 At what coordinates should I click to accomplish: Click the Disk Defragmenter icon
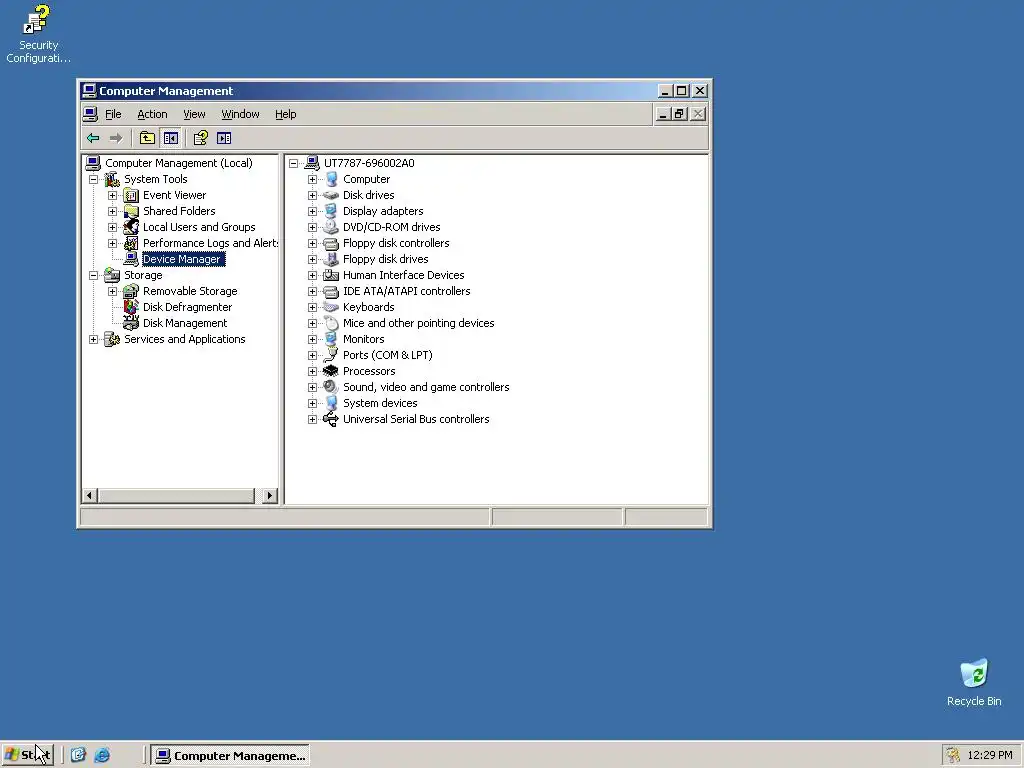(131, 307)
